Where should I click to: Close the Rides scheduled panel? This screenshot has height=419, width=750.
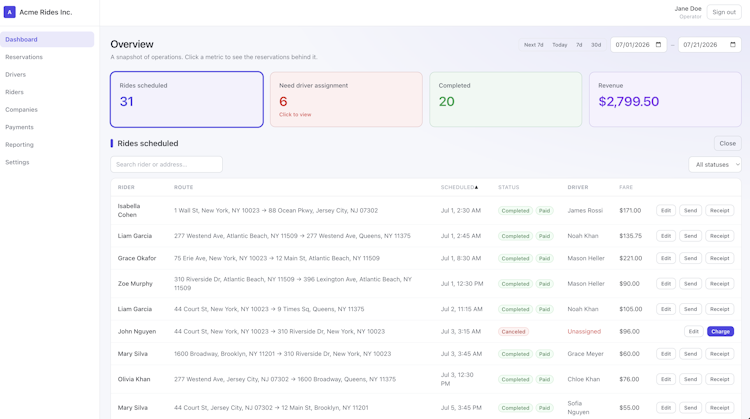click(728, 143)
